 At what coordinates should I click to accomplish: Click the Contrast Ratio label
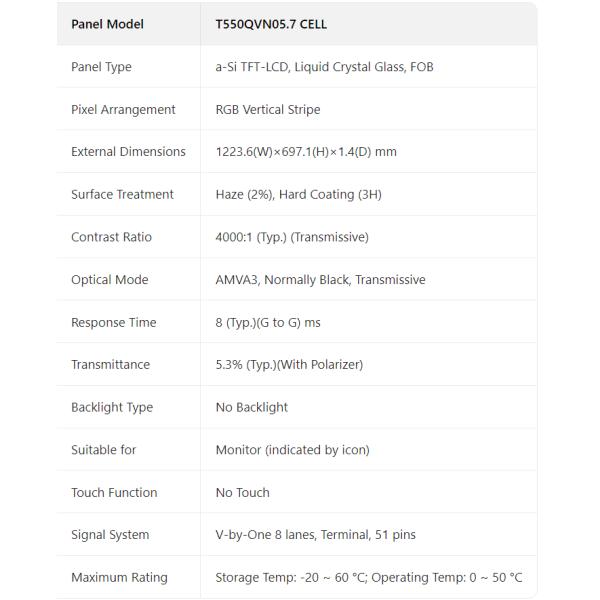pyautogui.click(x=111, y=237)
